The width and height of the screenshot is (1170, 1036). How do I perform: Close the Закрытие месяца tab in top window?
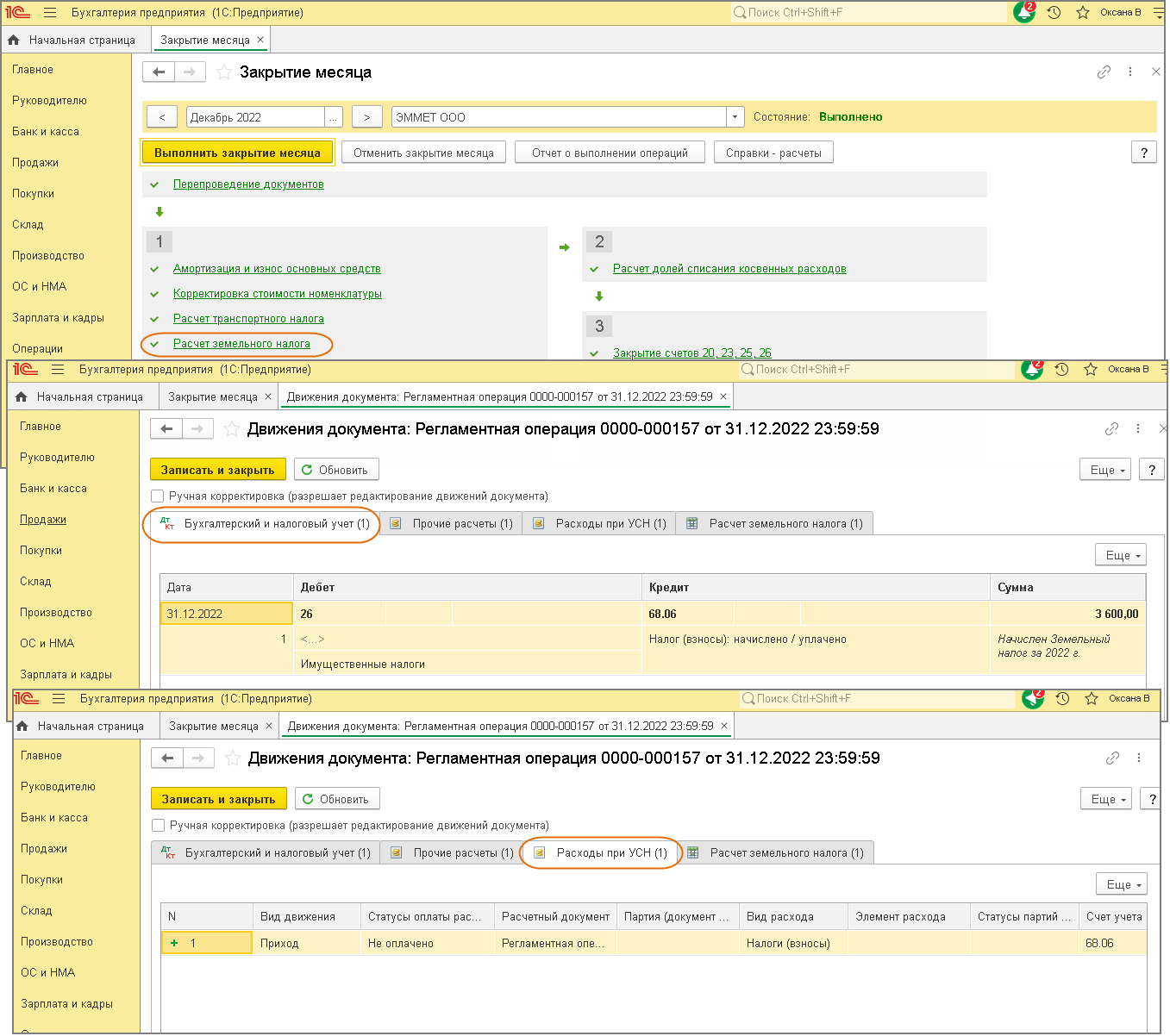pos(260,40)
